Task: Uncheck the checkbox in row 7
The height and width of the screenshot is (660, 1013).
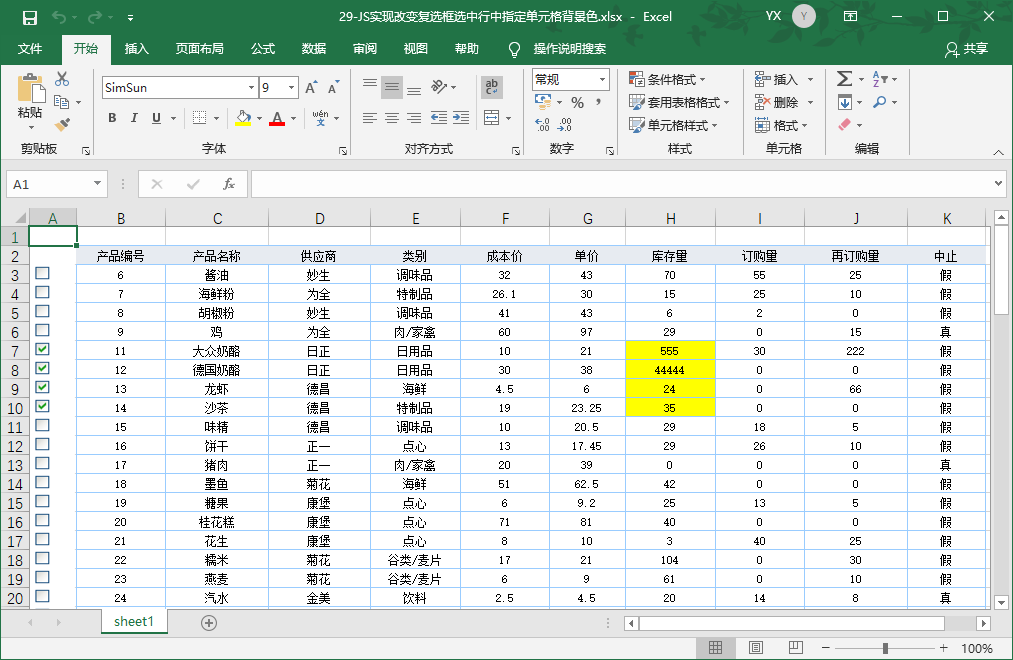Action: point(42,350)
